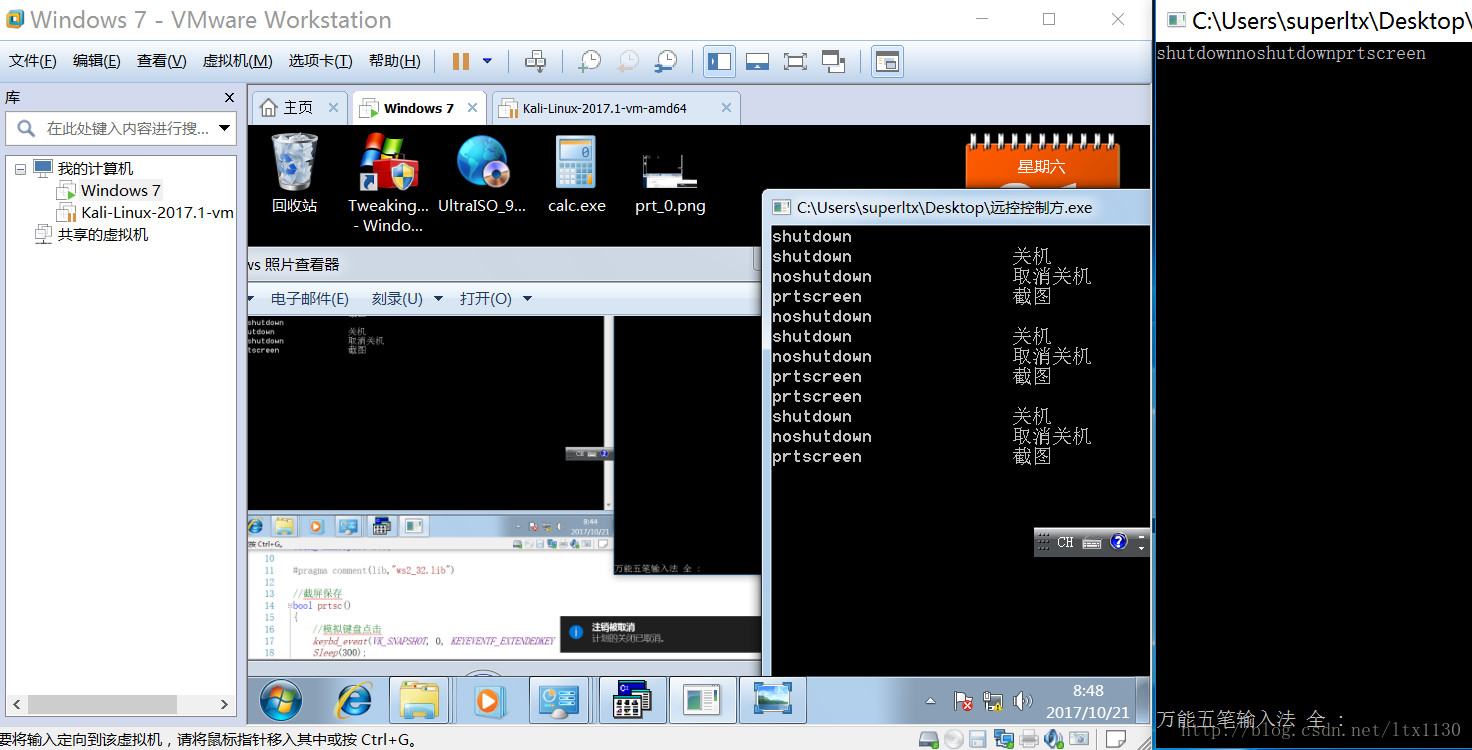Toggle the library sidebar view button
Viewport: 1472px width, 750px height.
point(719,61)
